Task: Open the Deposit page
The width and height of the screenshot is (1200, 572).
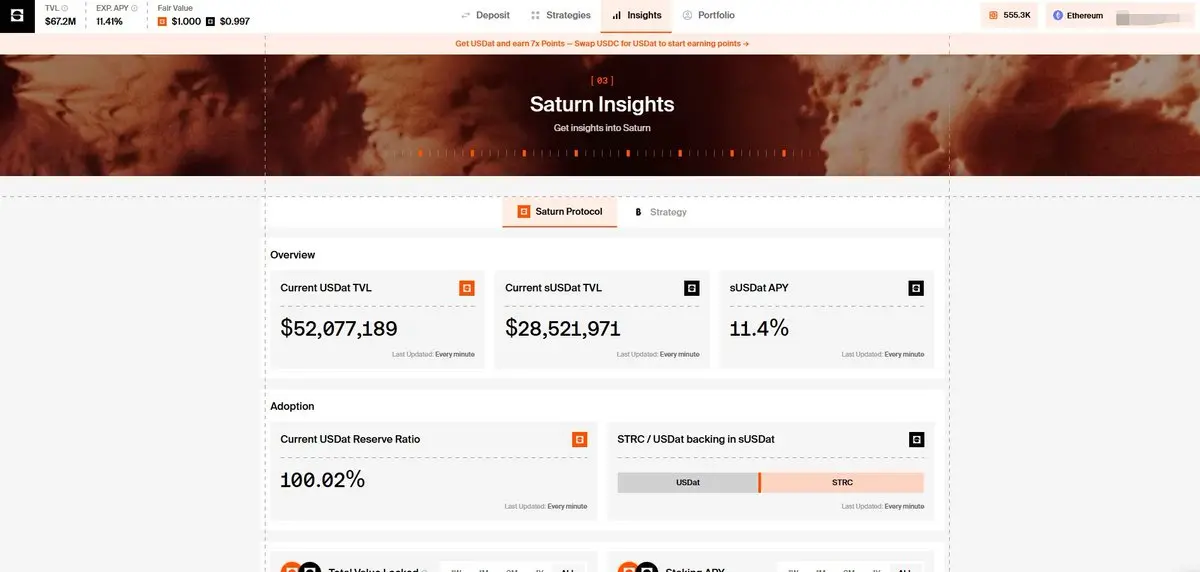Action: coord(486,16)
